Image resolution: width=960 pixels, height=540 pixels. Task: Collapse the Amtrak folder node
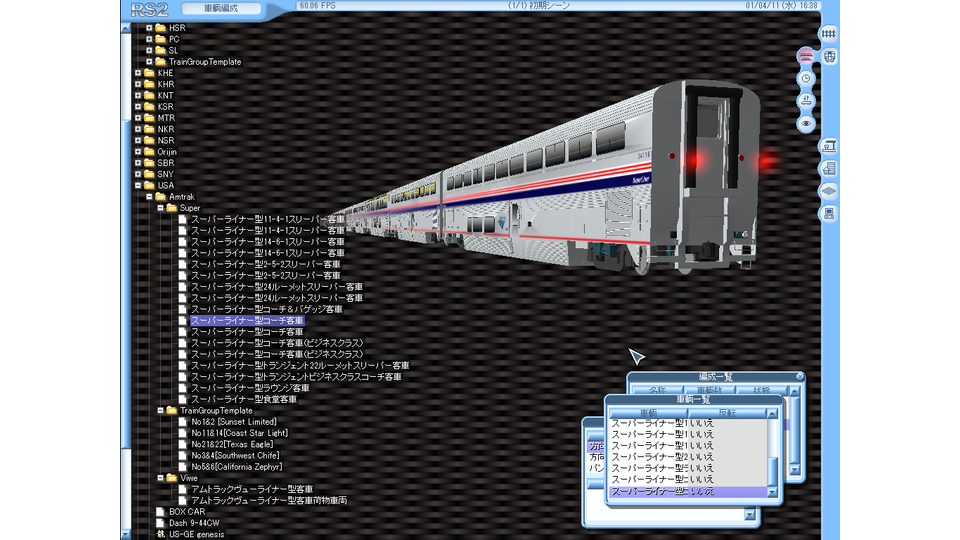coord(149,197)
